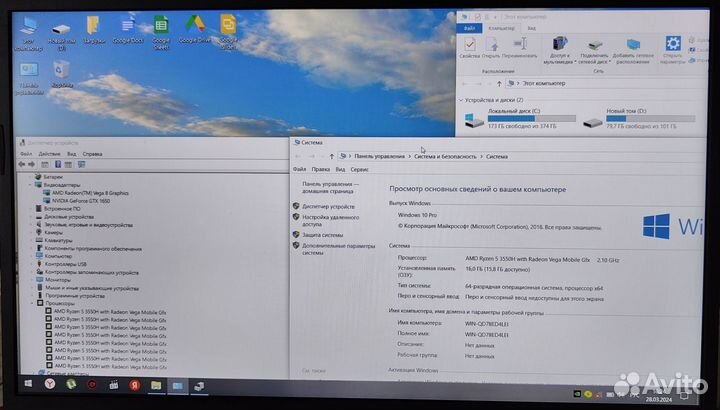
Task: Collapse the Devices and drives section
Action: click(462, 100)
